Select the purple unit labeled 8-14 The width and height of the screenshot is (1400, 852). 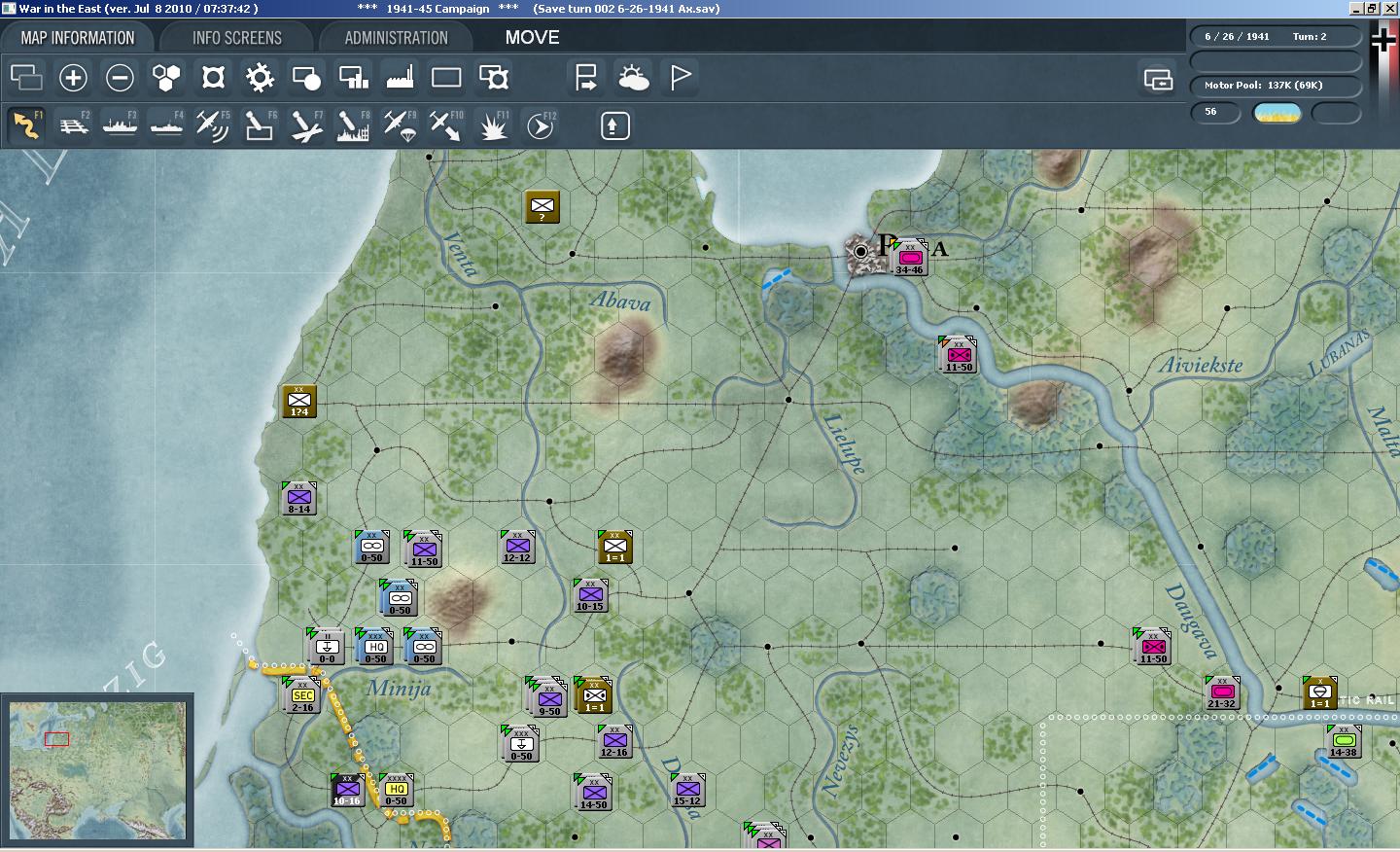(298, 498)
